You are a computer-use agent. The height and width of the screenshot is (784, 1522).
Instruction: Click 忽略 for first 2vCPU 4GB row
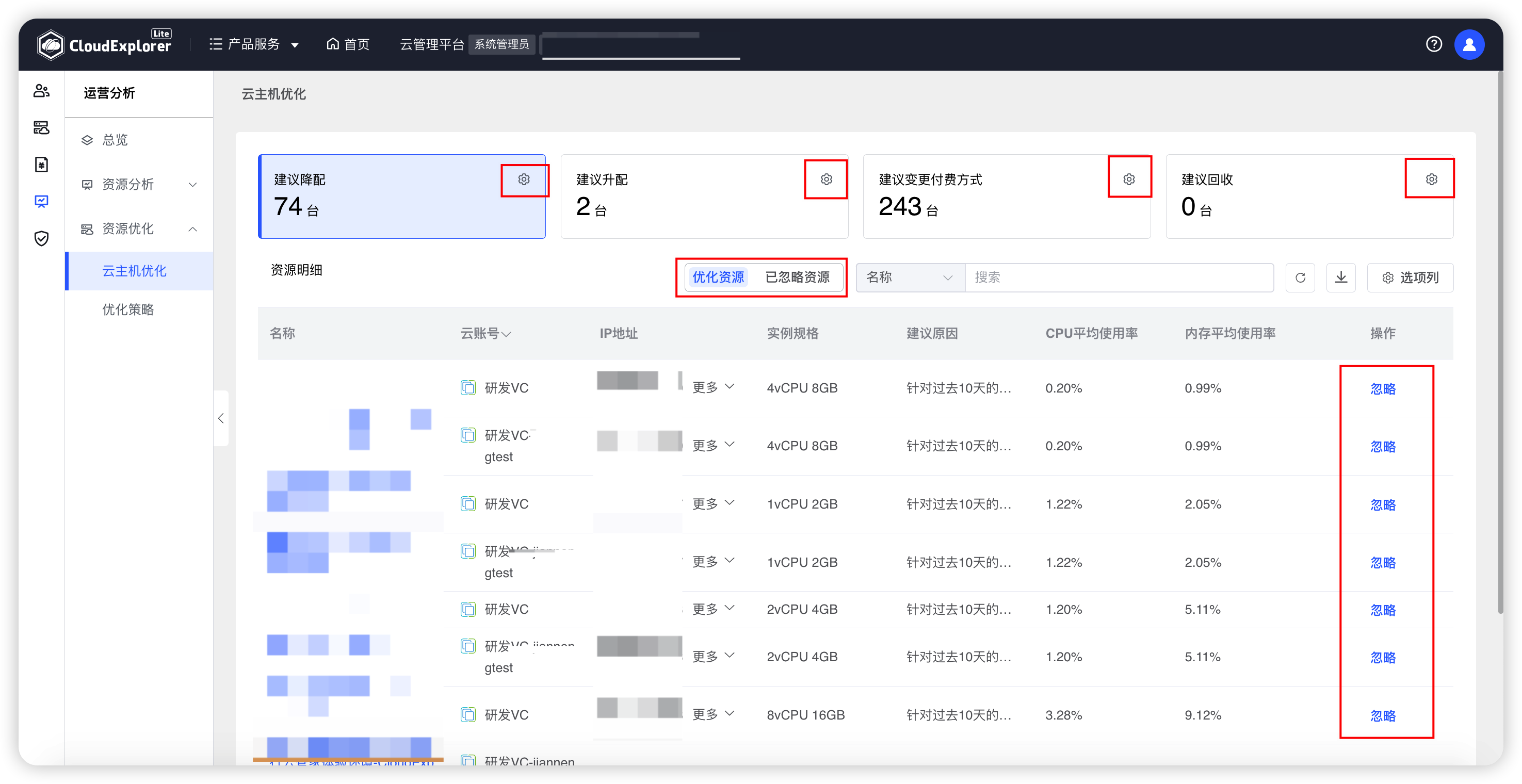pyautogui.click(x=1383, y=610)
